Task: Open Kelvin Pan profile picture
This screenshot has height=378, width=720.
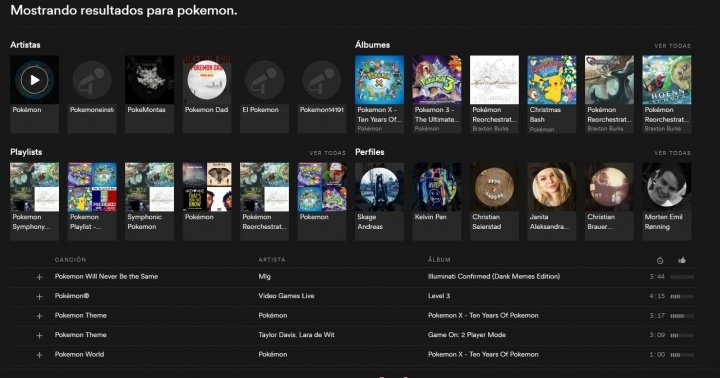Action: pyautogui.click(x=437, y=187)
